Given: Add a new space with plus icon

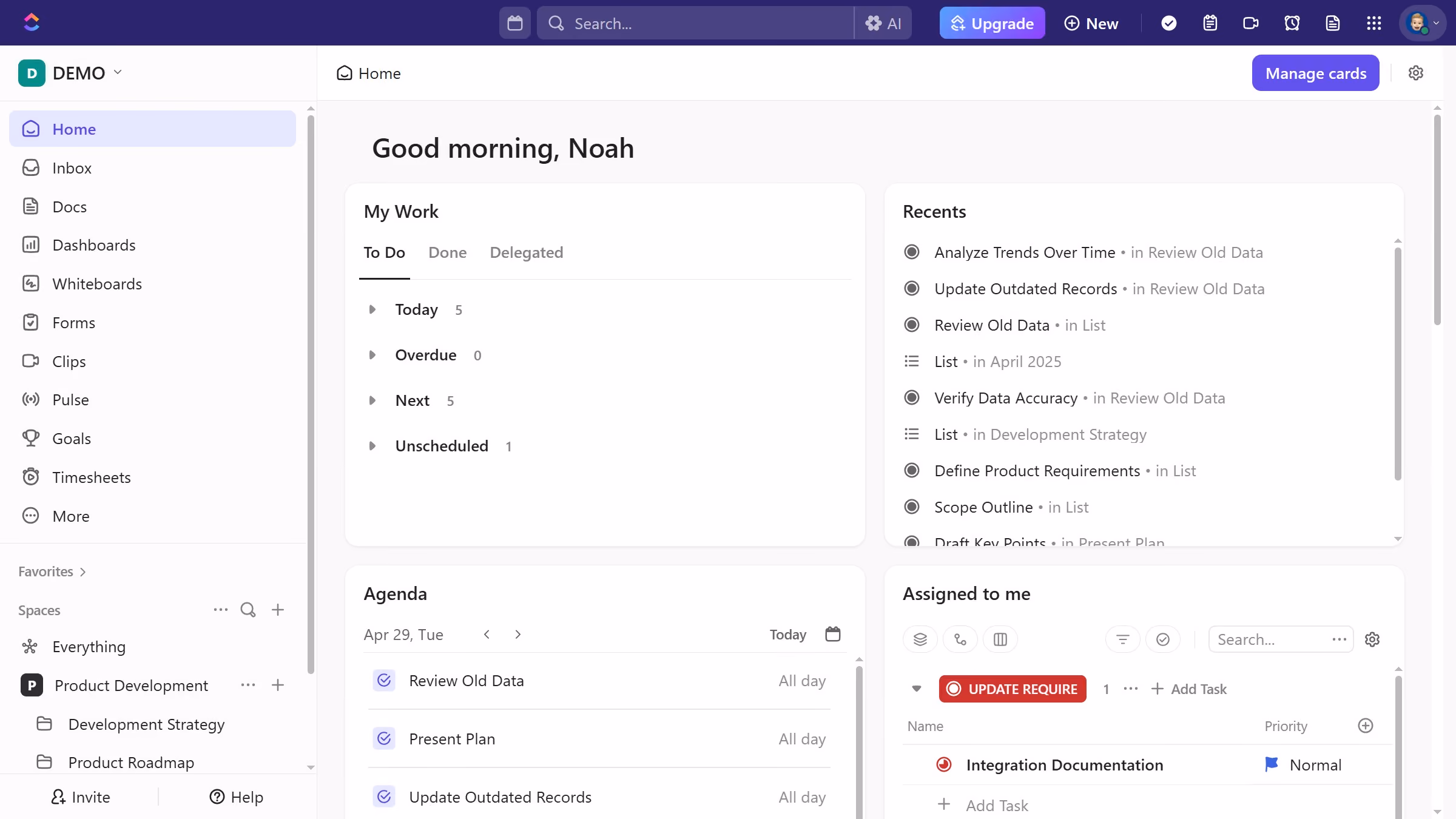Looking at the screenshot, I should (x=278, y=610).
